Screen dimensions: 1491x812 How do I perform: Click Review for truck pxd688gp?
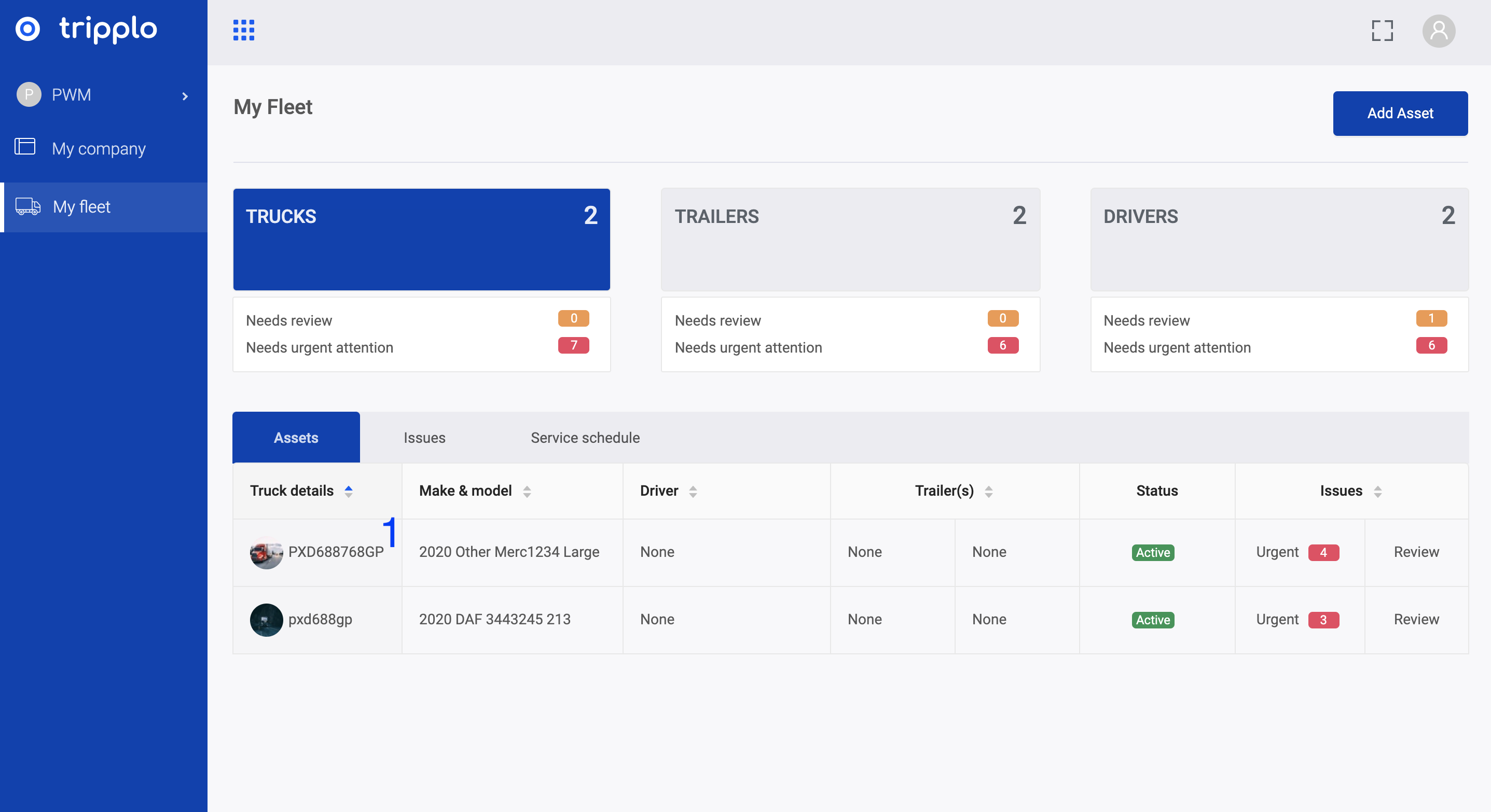coord(1416,620)
